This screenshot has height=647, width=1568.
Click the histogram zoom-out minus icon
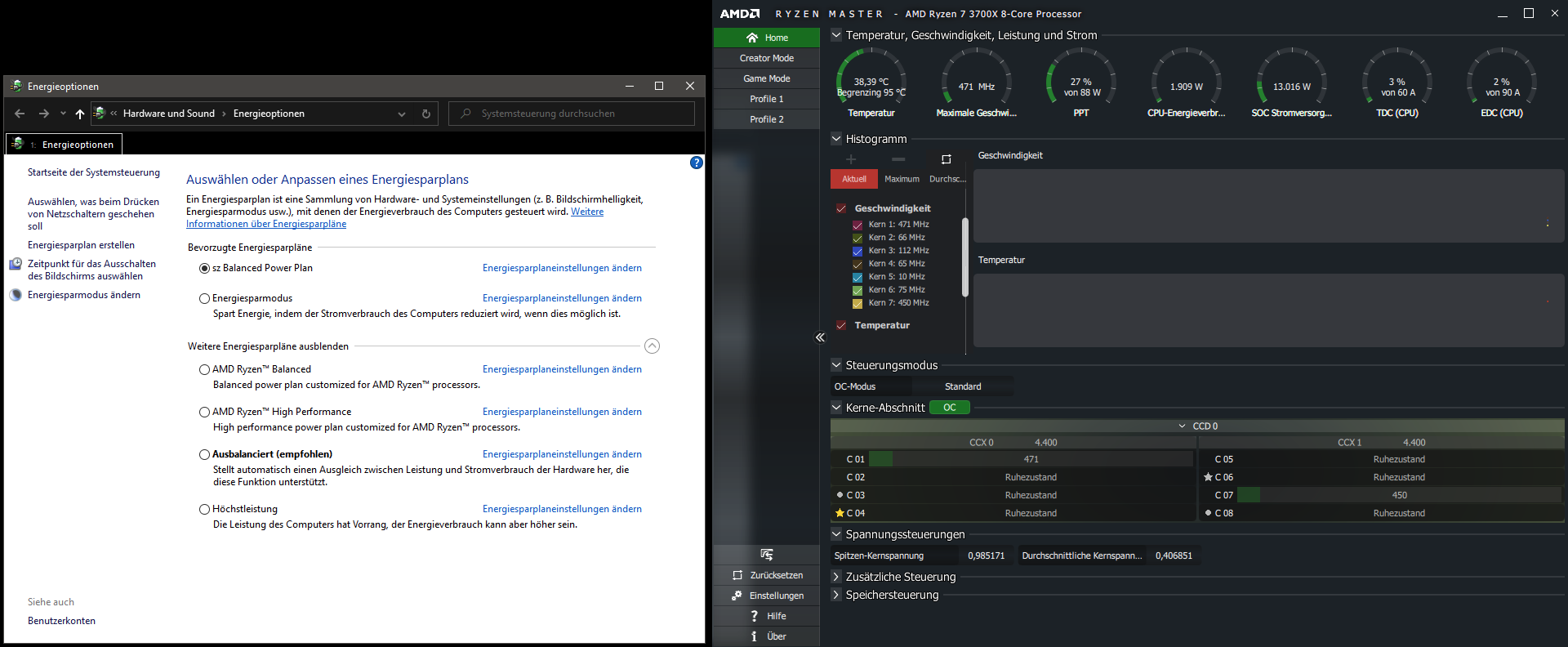(x=898, y=159)
